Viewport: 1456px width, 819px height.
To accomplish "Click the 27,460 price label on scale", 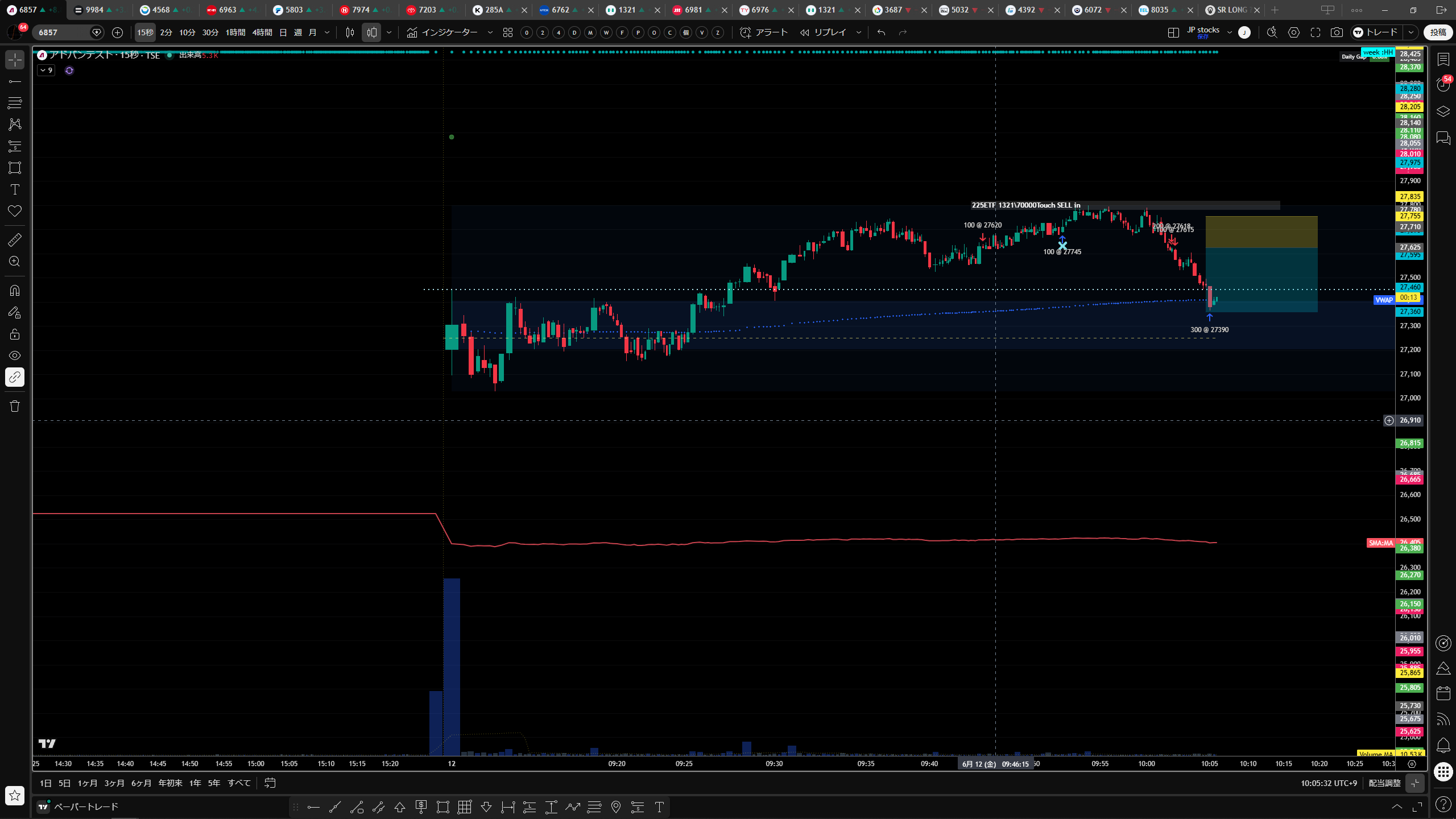I will coord(1410,287).
